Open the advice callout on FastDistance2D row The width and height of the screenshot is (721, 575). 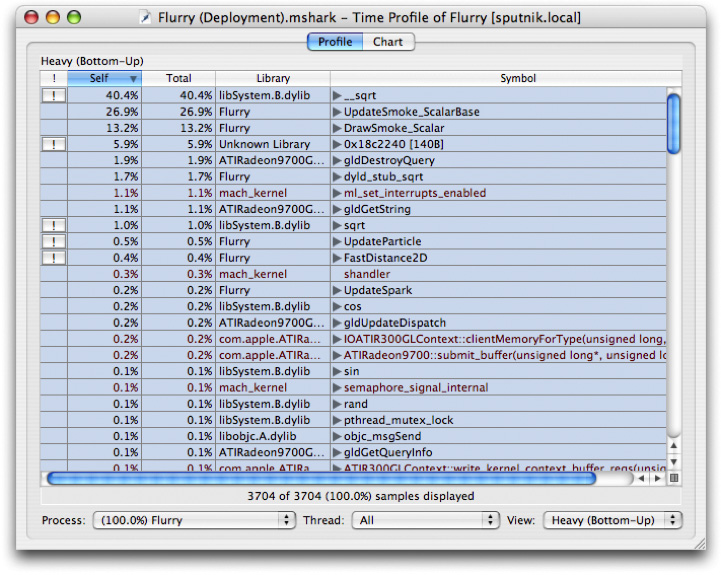click(x=53, y=258)
